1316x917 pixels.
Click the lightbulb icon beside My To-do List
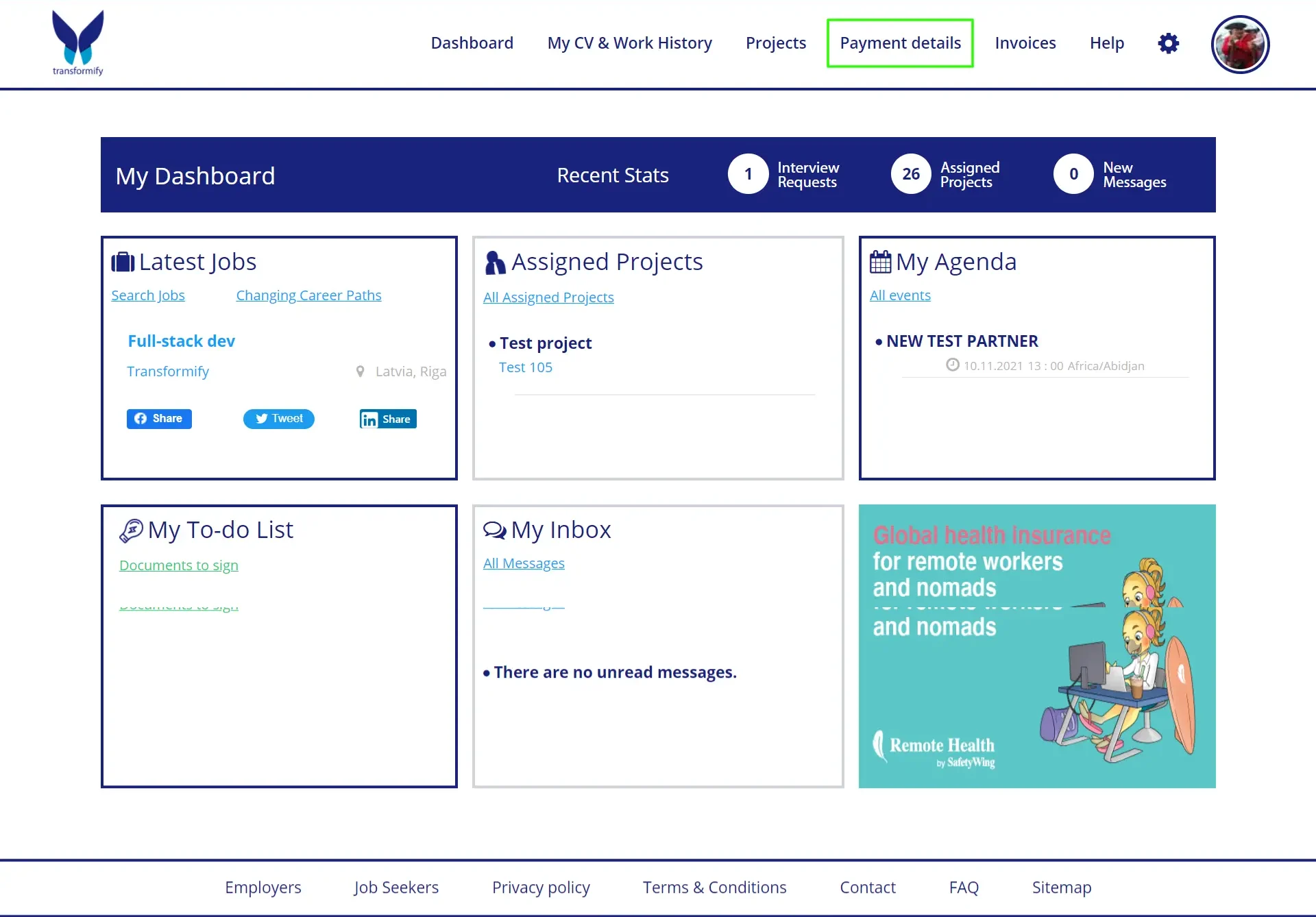click(131, 530)
